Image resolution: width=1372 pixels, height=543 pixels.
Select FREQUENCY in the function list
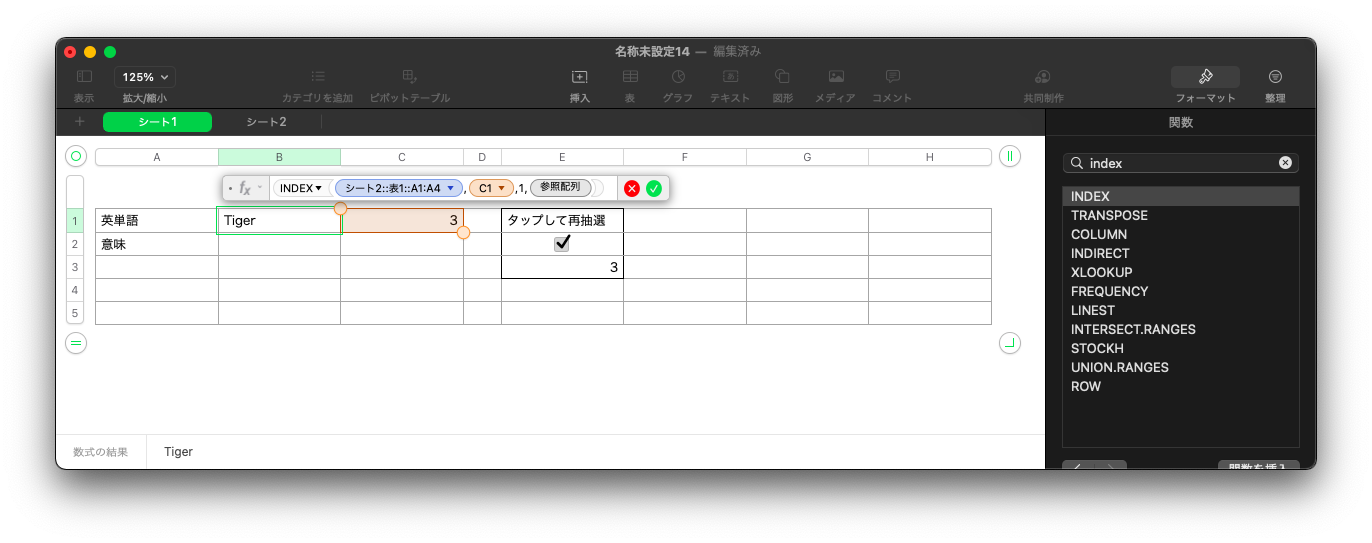(x=1180, y=291)
